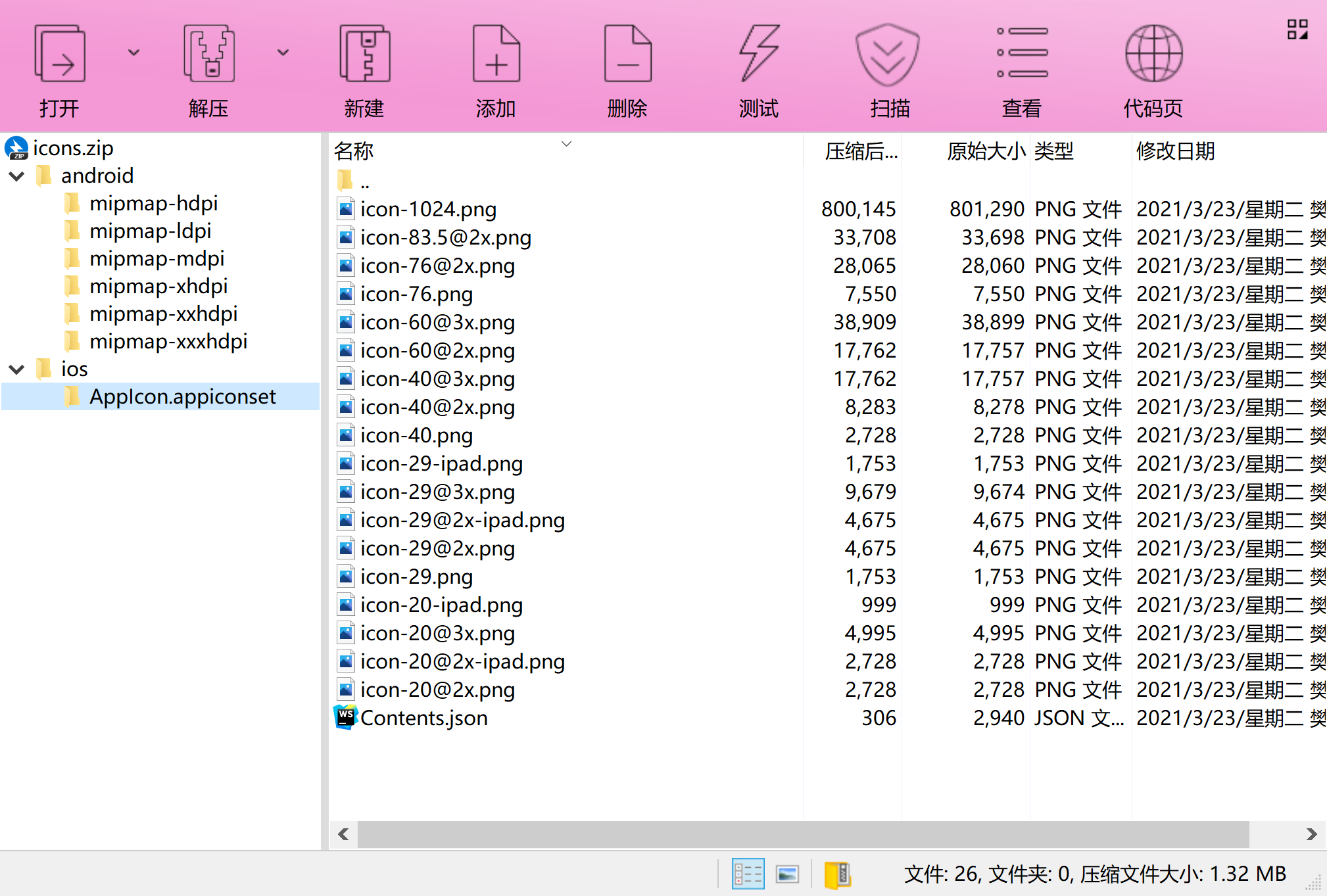Sort by 压缩后 column header
Viewport: 1327px width, 896px height.
coord(860,151)
